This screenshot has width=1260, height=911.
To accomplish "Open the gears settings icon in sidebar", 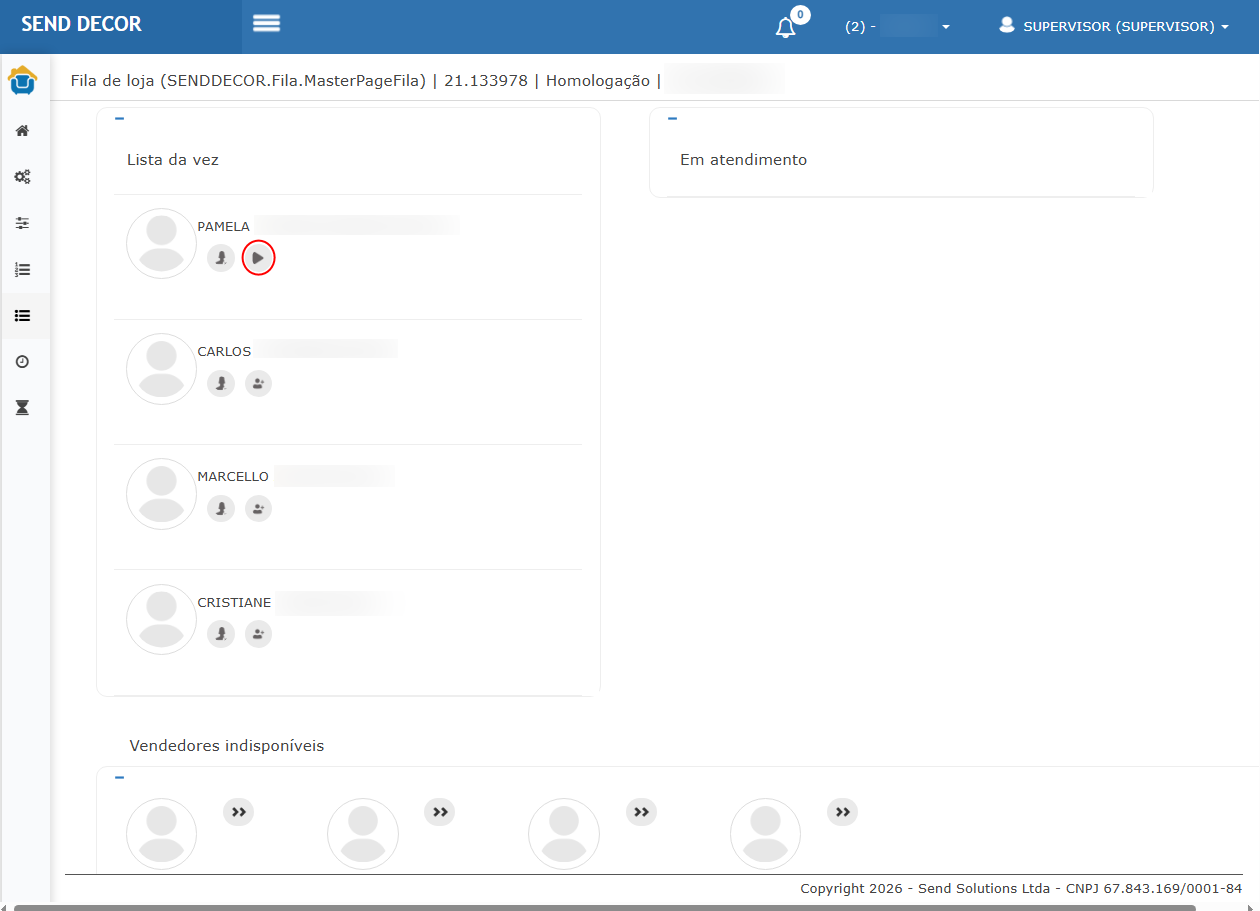I will click(22, 177).
